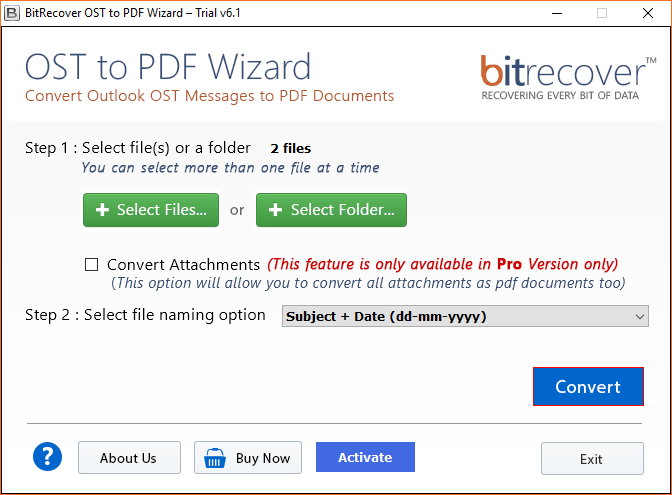Viewport: 672px width, 495px height.
Task: Start conversion with the Convert button
Action: coord(588,387)
